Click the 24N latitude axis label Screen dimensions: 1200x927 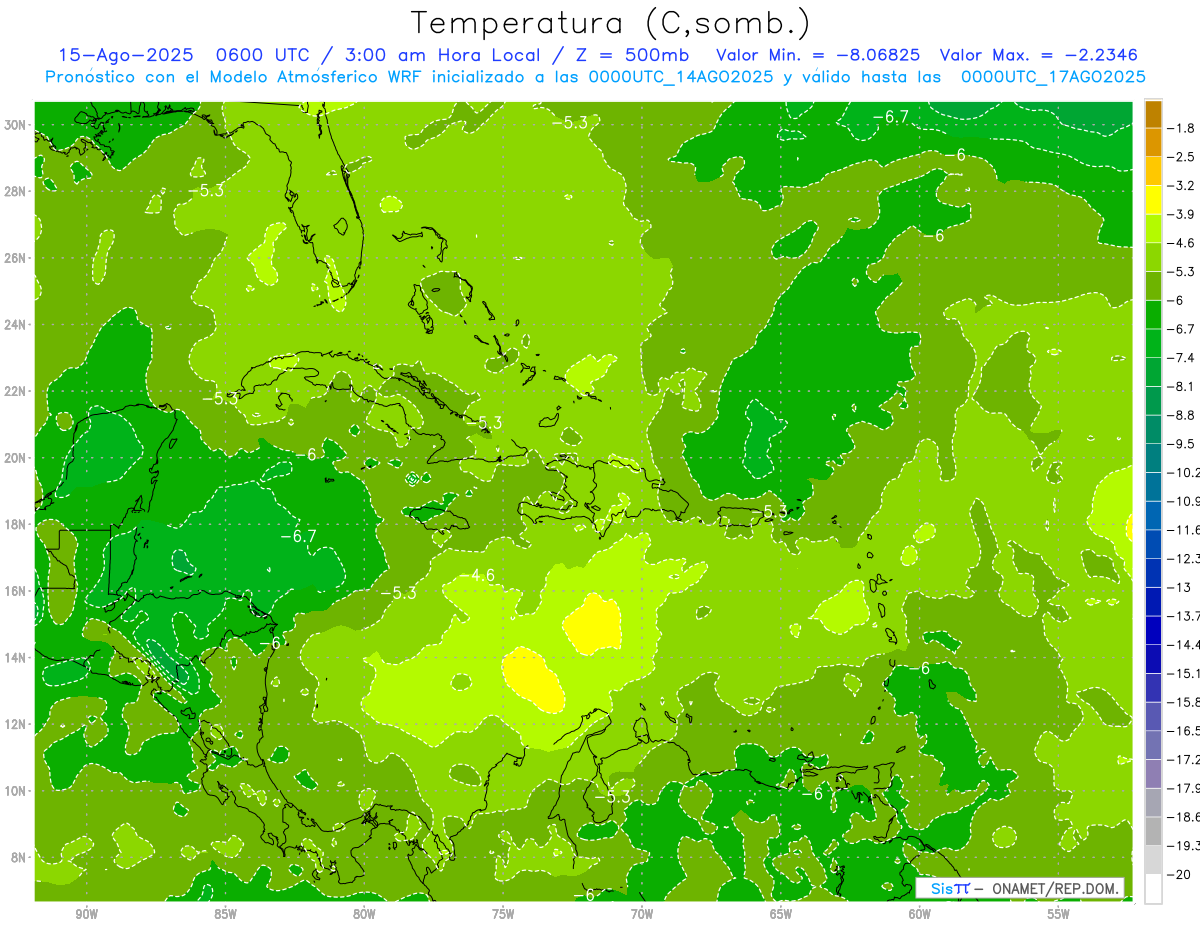(x=17, y=325)
